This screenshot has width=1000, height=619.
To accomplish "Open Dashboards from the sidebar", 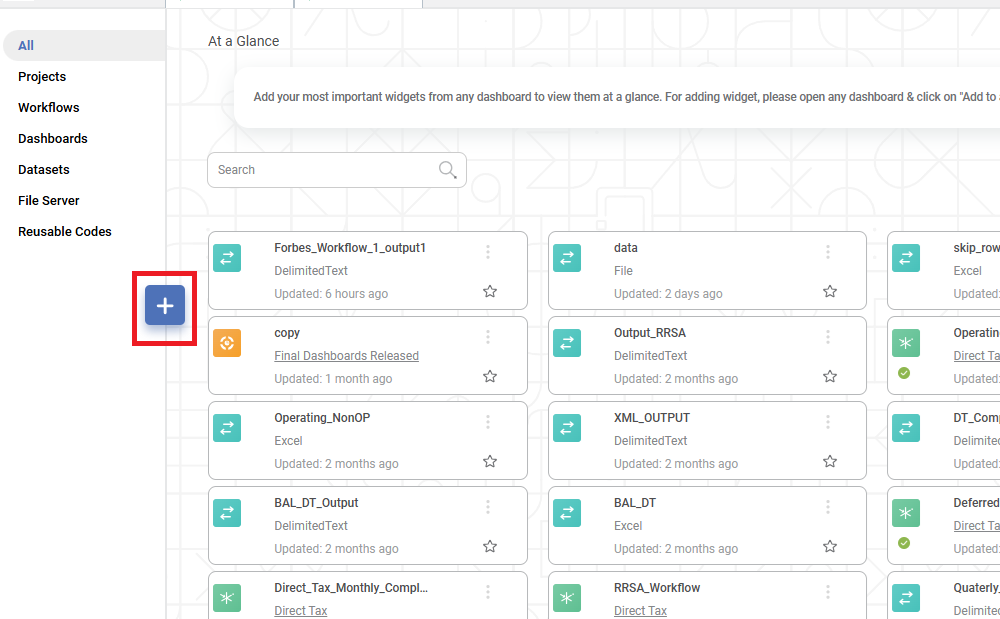I will 53,138.
